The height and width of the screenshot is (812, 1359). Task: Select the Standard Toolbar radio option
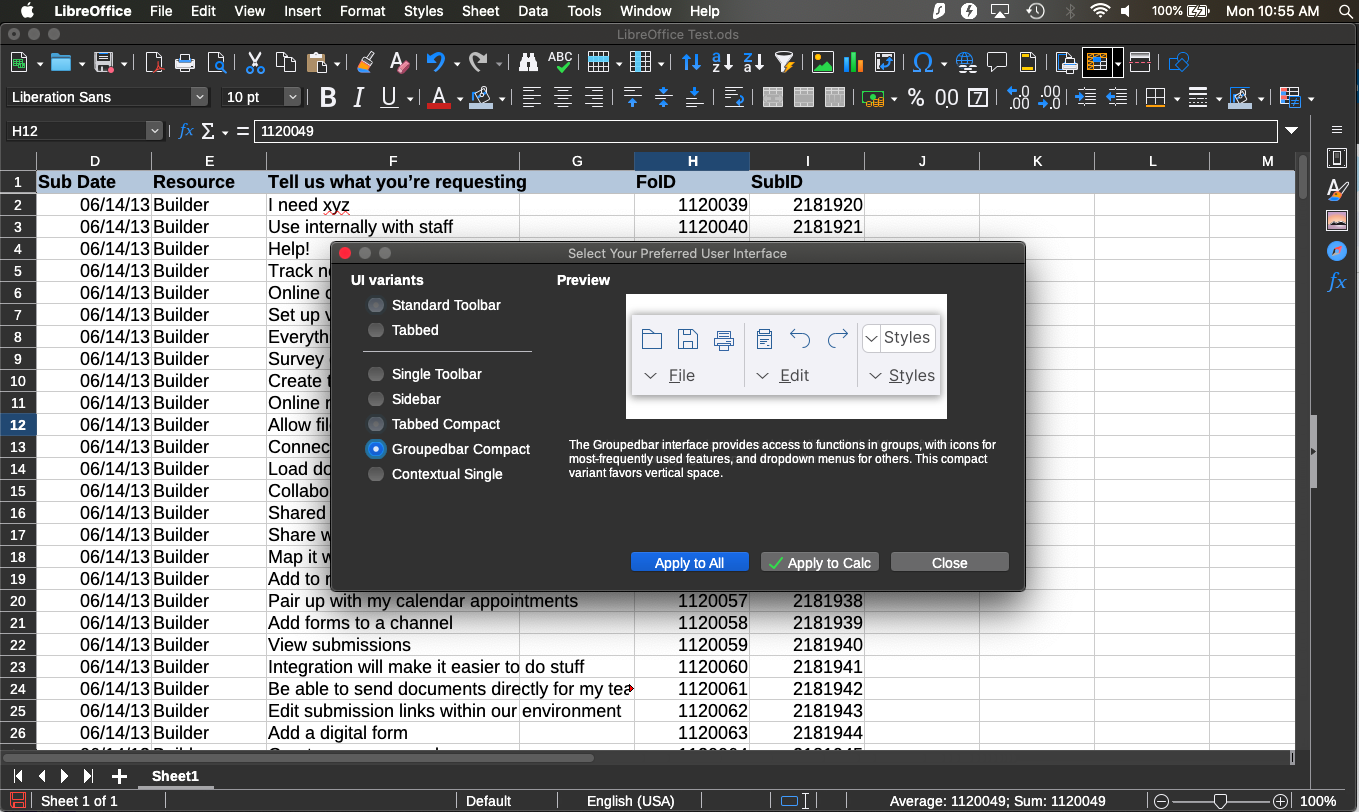(x=376, y=305)
